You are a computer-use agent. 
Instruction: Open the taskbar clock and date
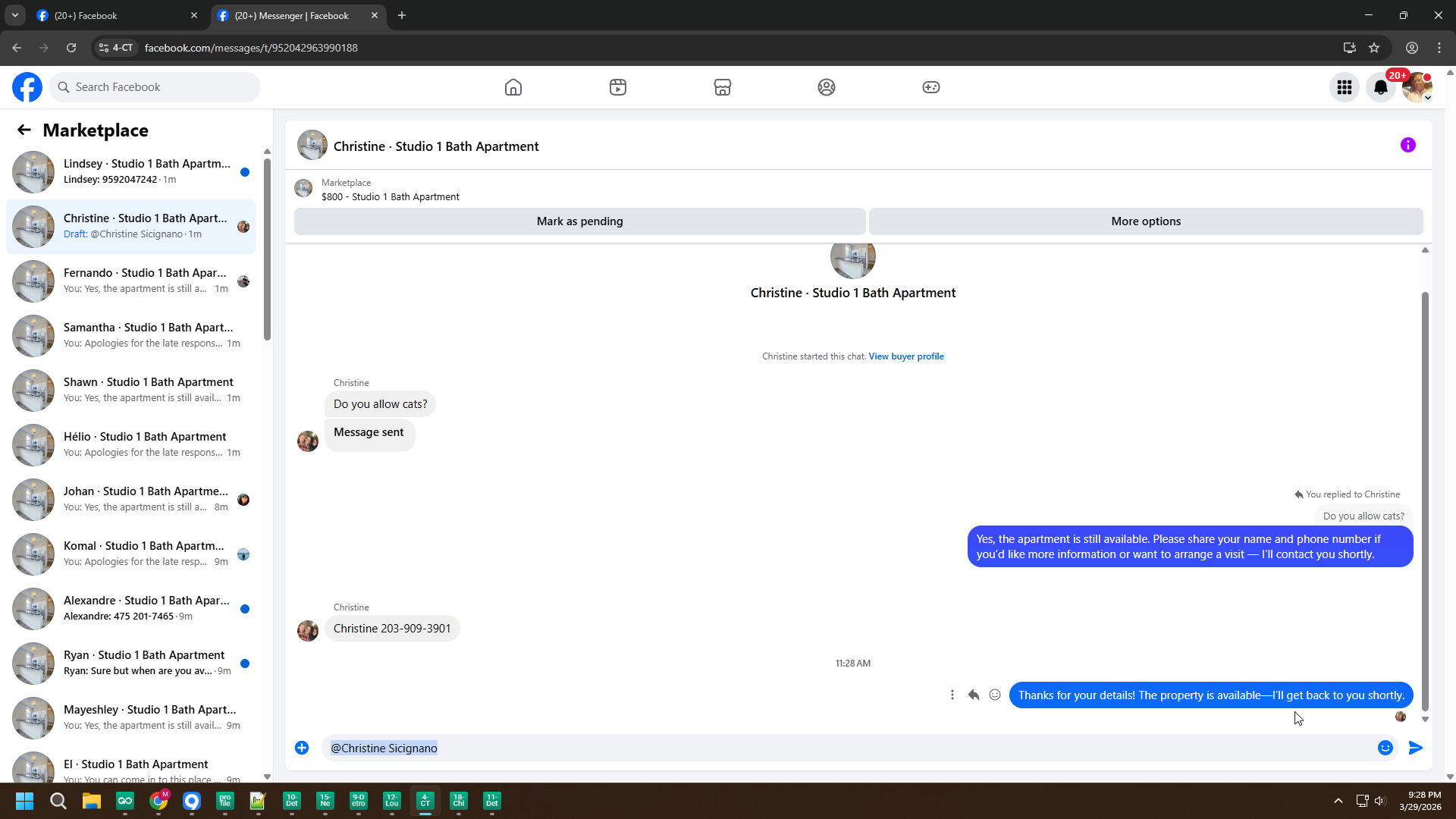(x=1420, y=801)
